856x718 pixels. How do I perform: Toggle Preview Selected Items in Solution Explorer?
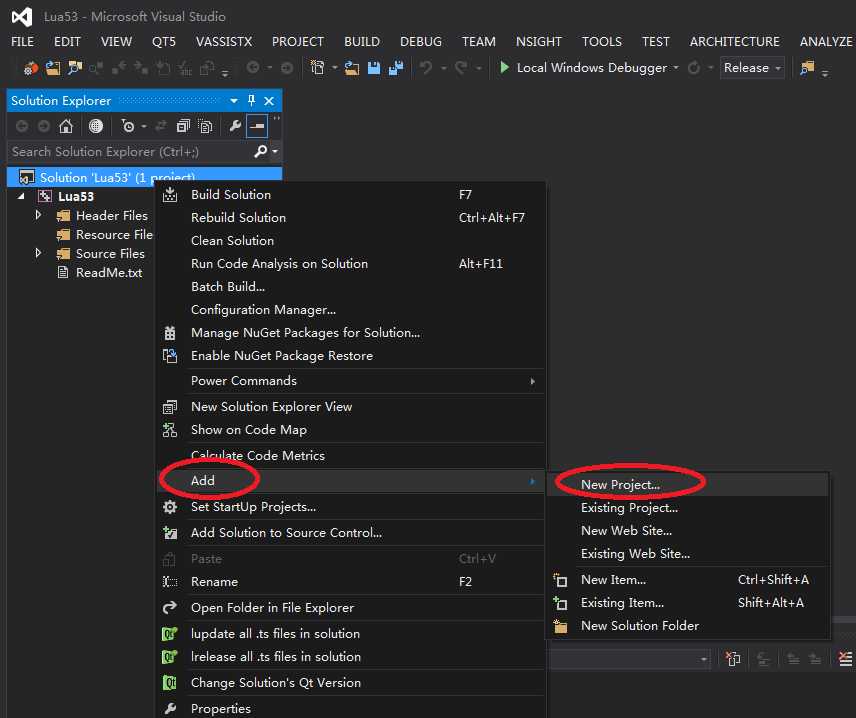coord(257,126)
